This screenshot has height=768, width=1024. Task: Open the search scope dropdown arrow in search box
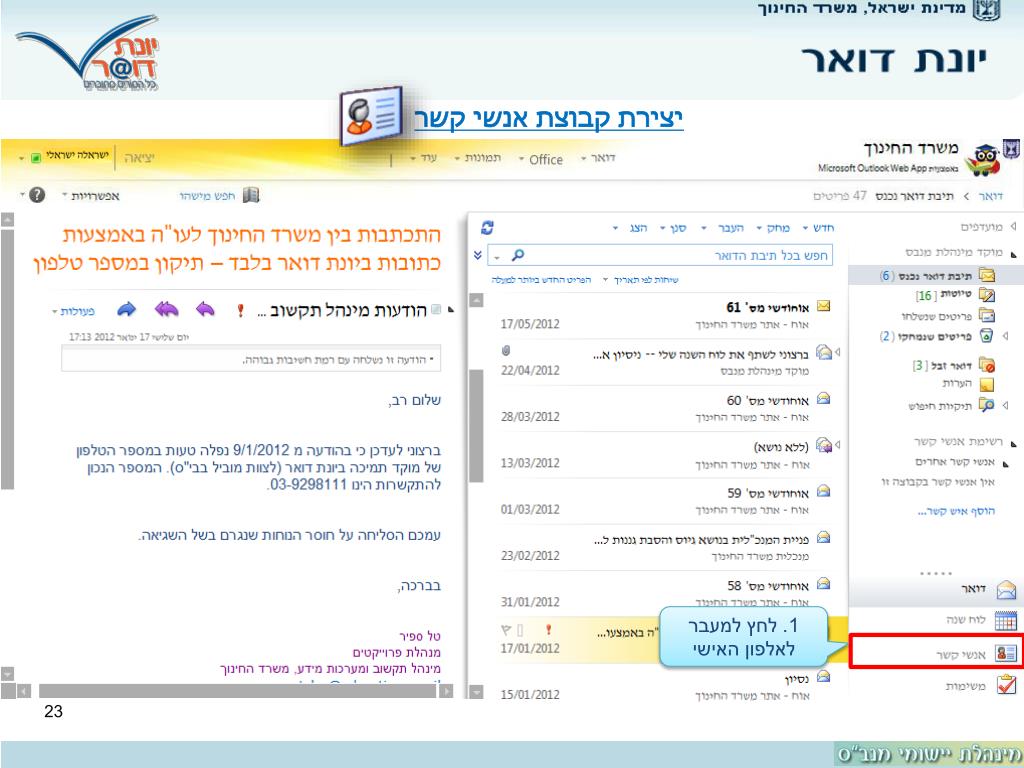[x=498, y=257]
